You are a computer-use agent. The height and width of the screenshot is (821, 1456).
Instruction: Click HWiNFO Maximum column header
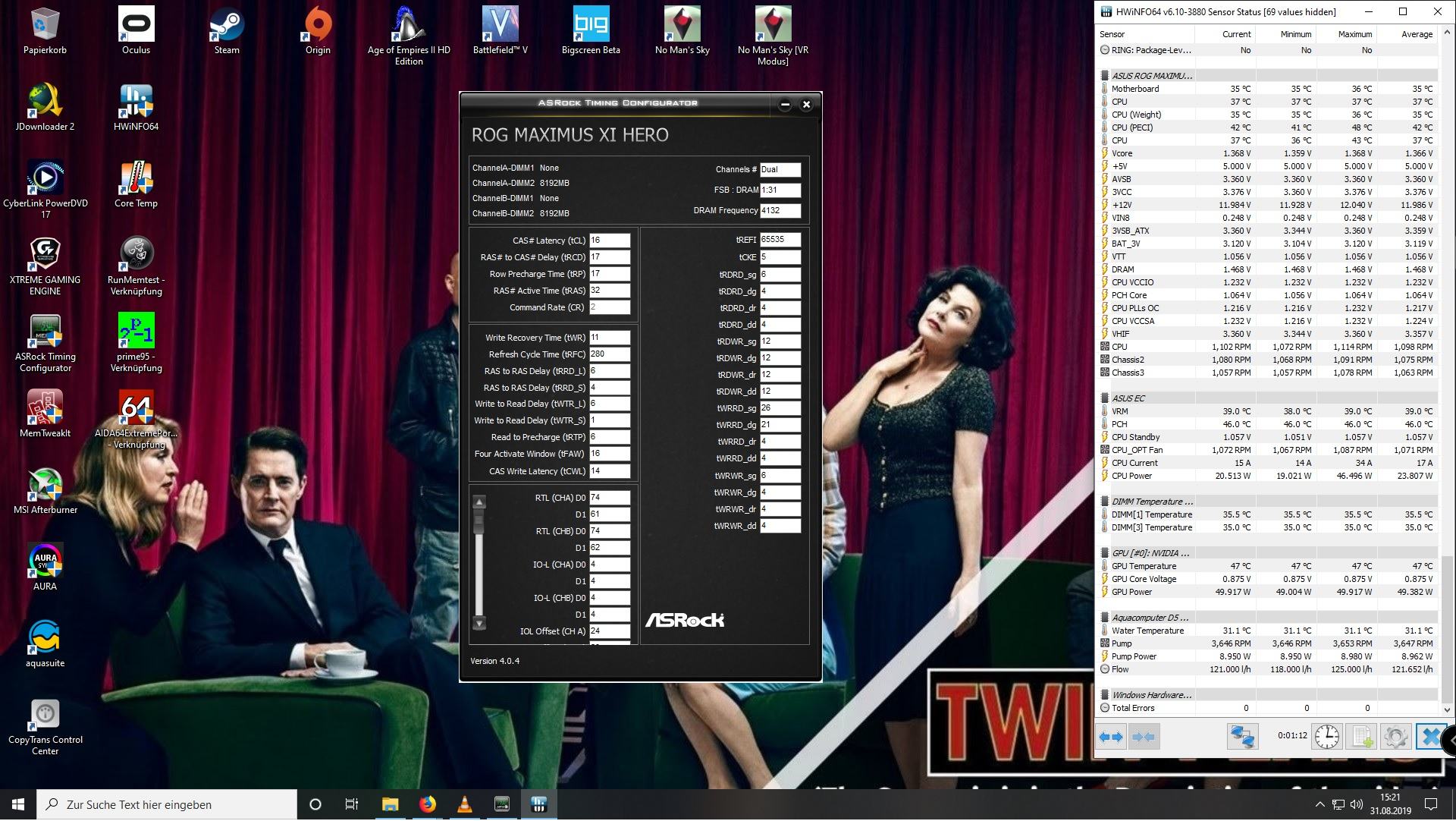tap(1346, 34)
